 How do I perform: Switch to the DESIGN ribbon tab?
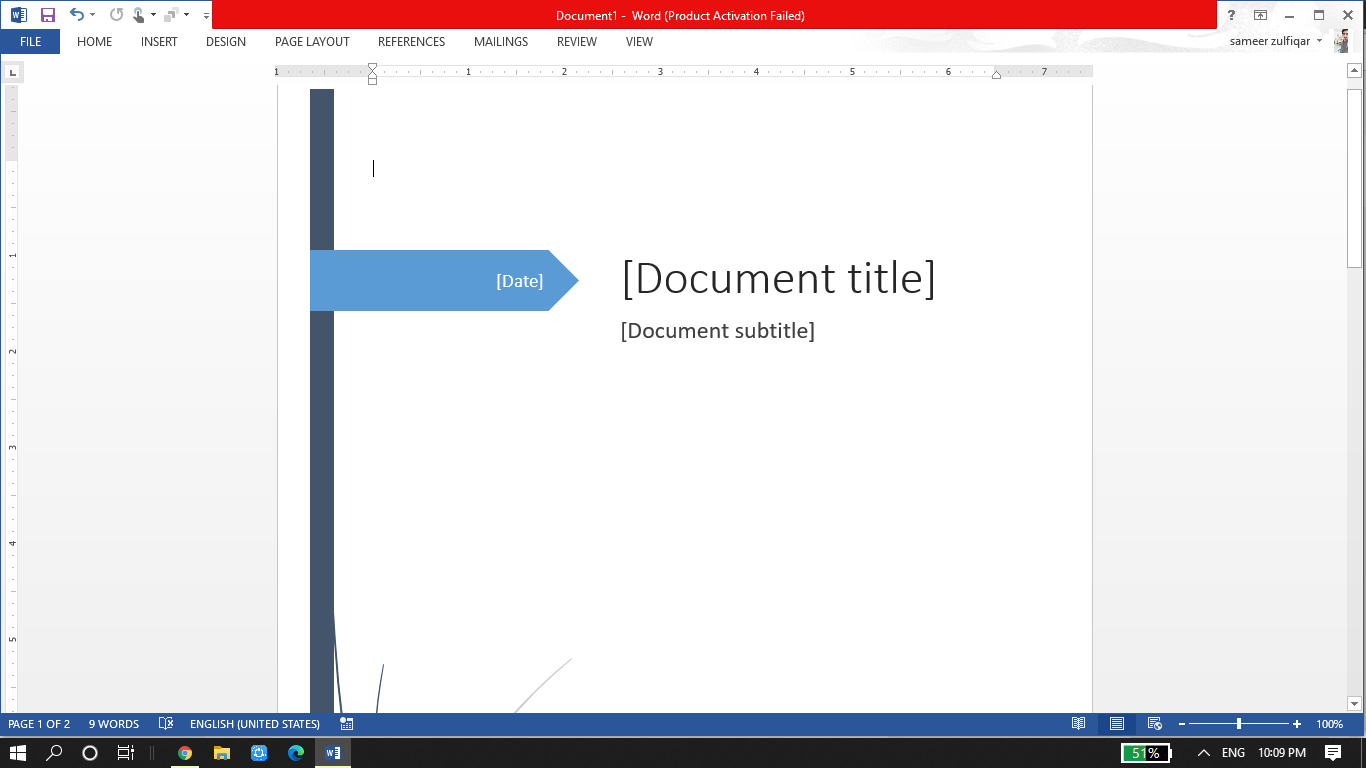coord(225,41)
